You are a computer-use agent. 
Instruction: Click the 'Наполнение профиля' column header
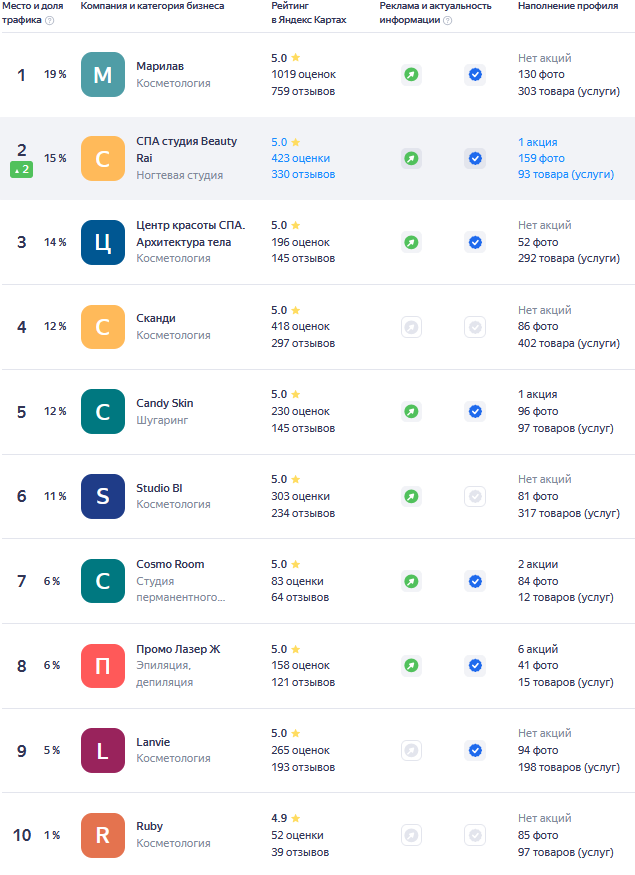(568, 6)
